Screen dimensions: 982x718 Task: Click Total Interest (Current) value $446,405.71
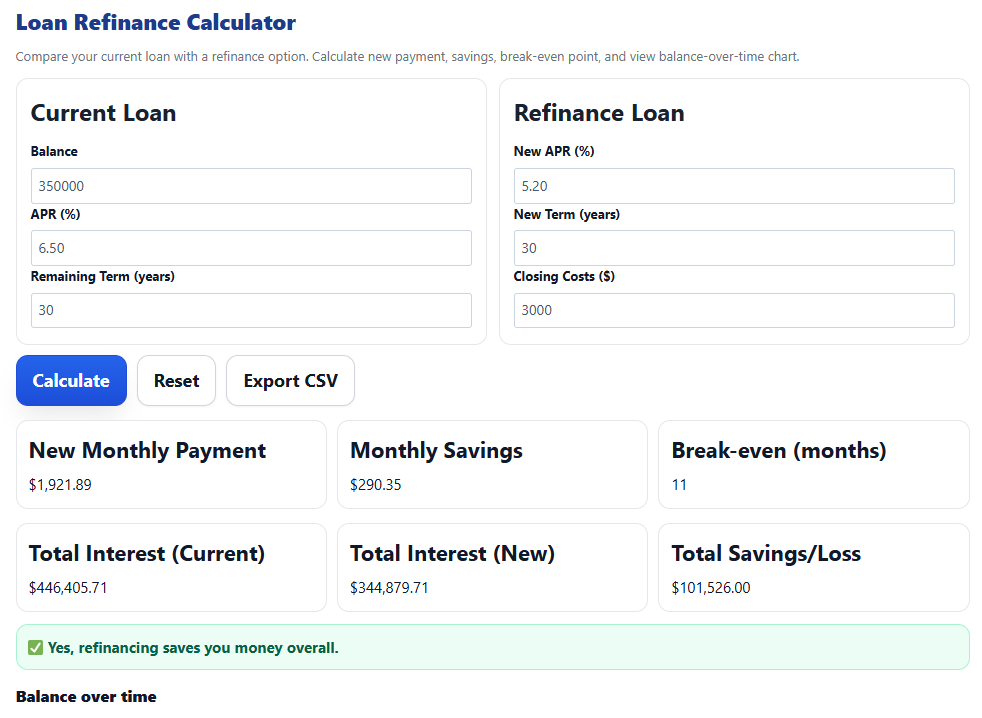tap(68, 587)
